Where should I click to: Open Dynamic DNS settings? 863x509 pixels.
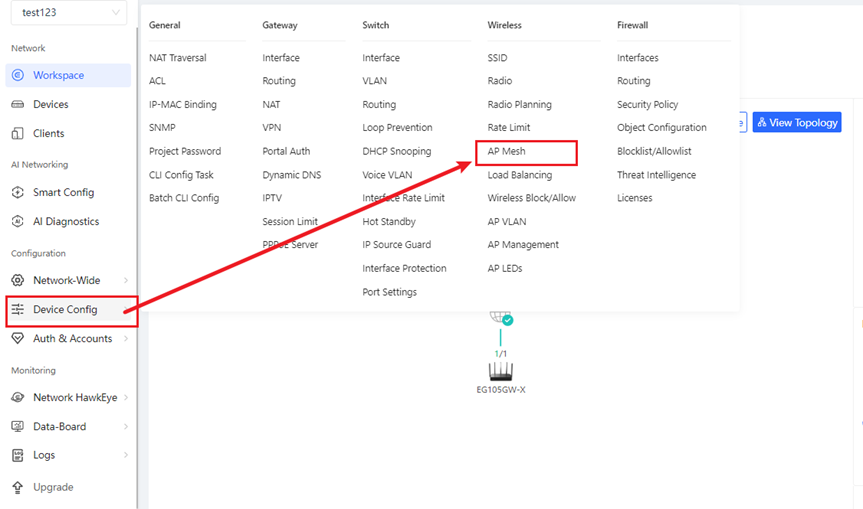292,174
